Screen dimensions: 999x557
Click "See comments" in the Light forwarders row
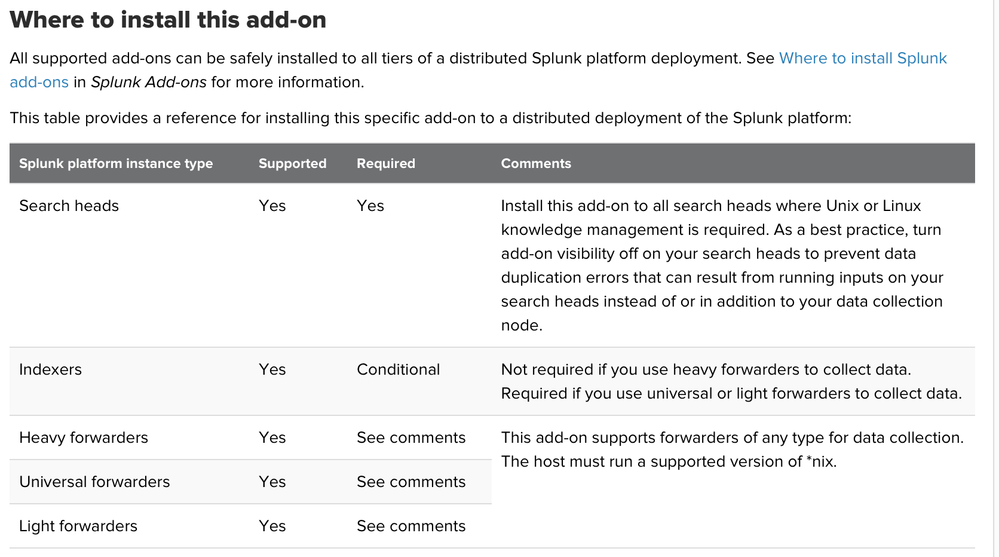coord(411,525)
